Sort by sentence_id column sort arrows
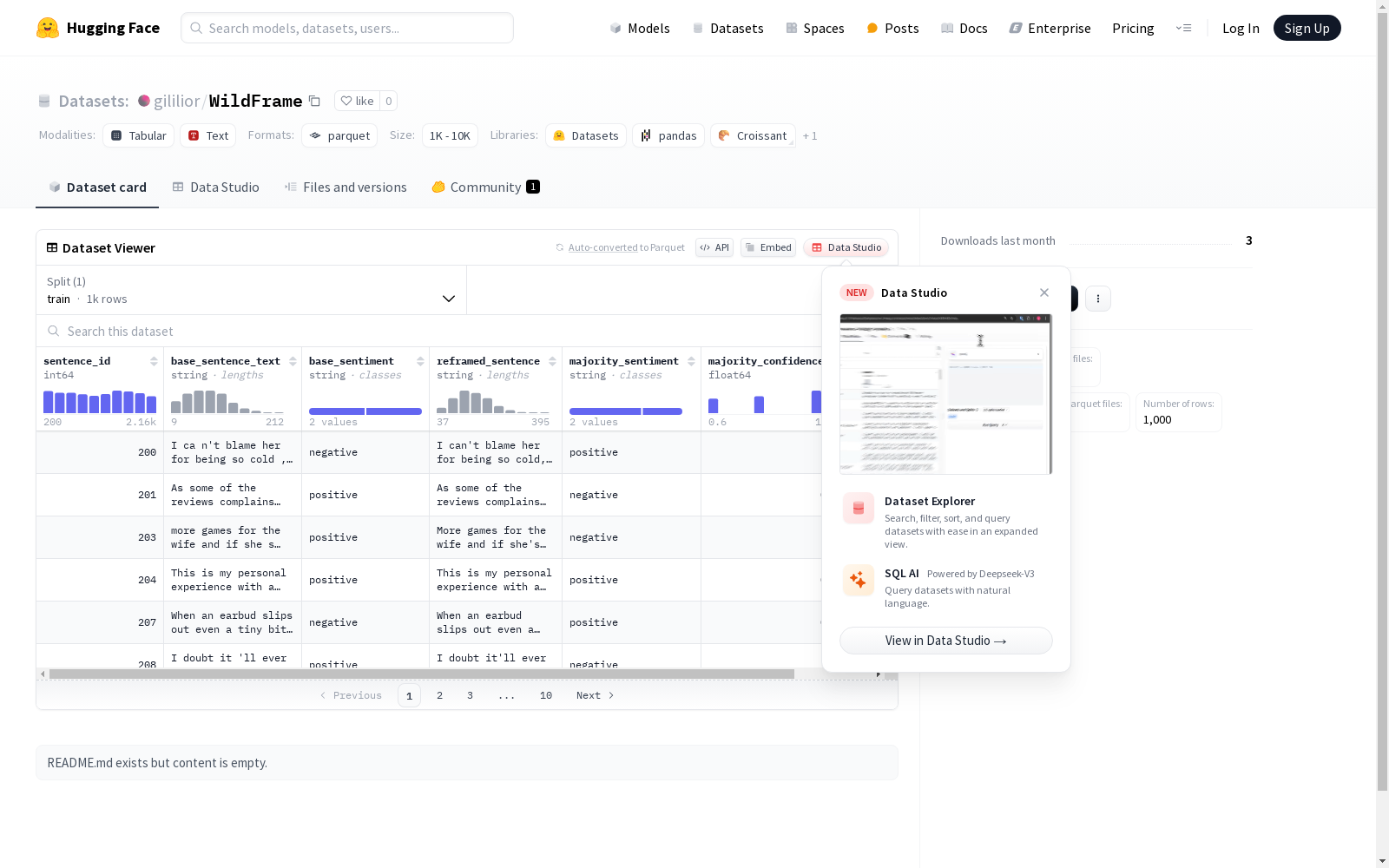Image resolution: width=1389 pixels, height=868 pixels. click(154, 361)
